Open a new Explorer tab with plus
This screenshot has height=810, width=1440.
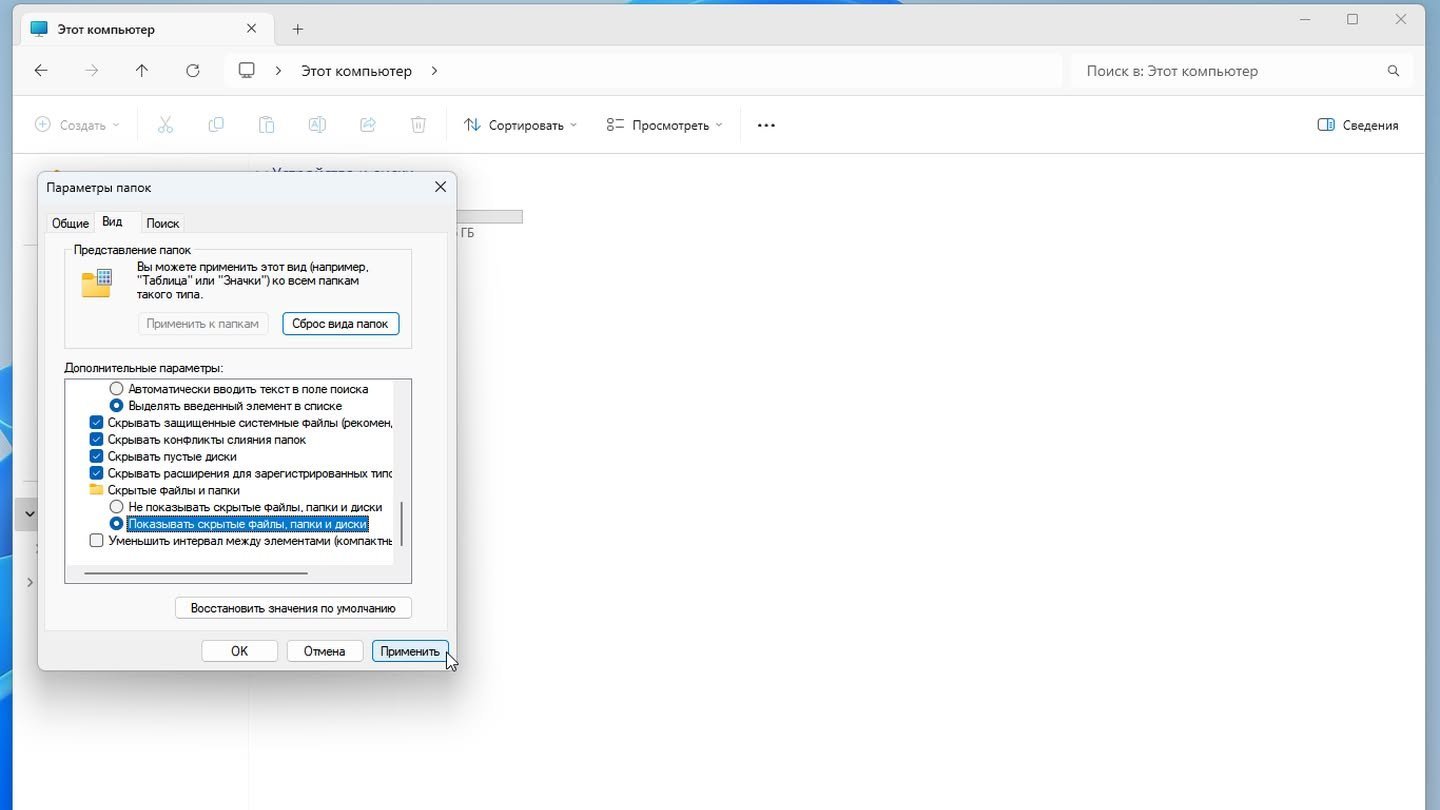tap(297, 29)
